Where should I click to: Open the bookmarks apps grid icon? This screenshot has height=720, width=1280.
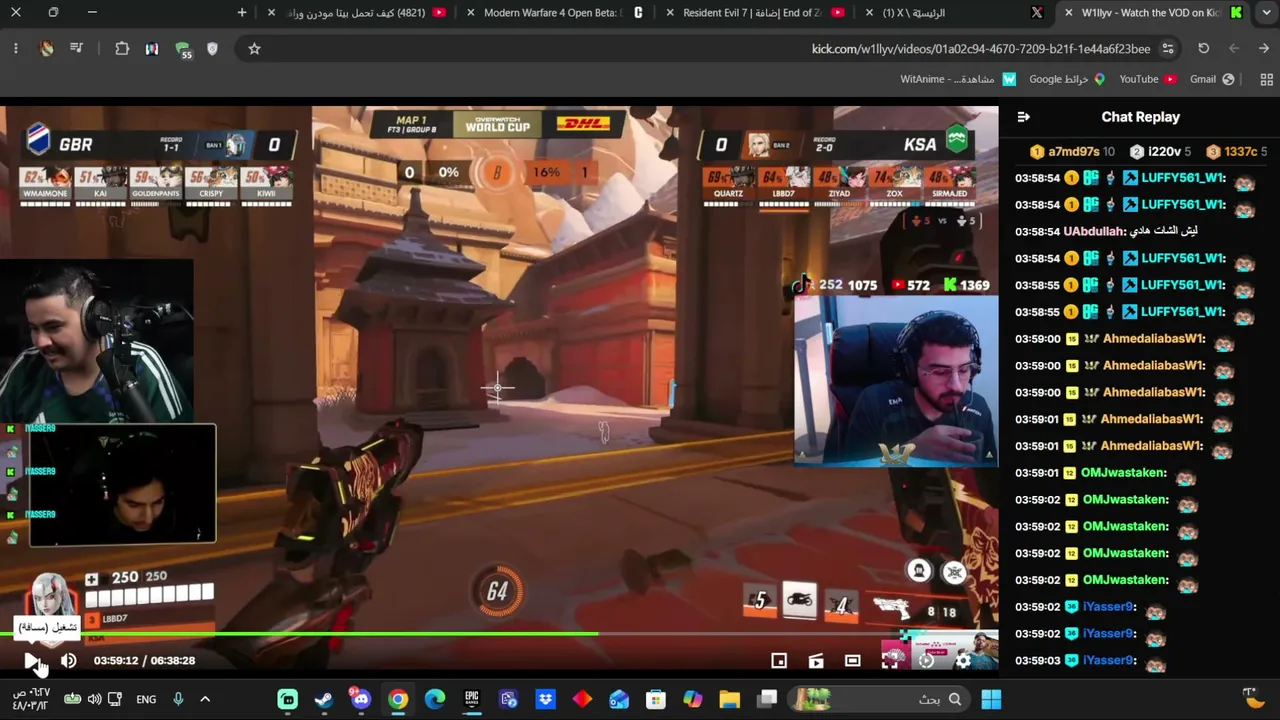(1267, 79)
